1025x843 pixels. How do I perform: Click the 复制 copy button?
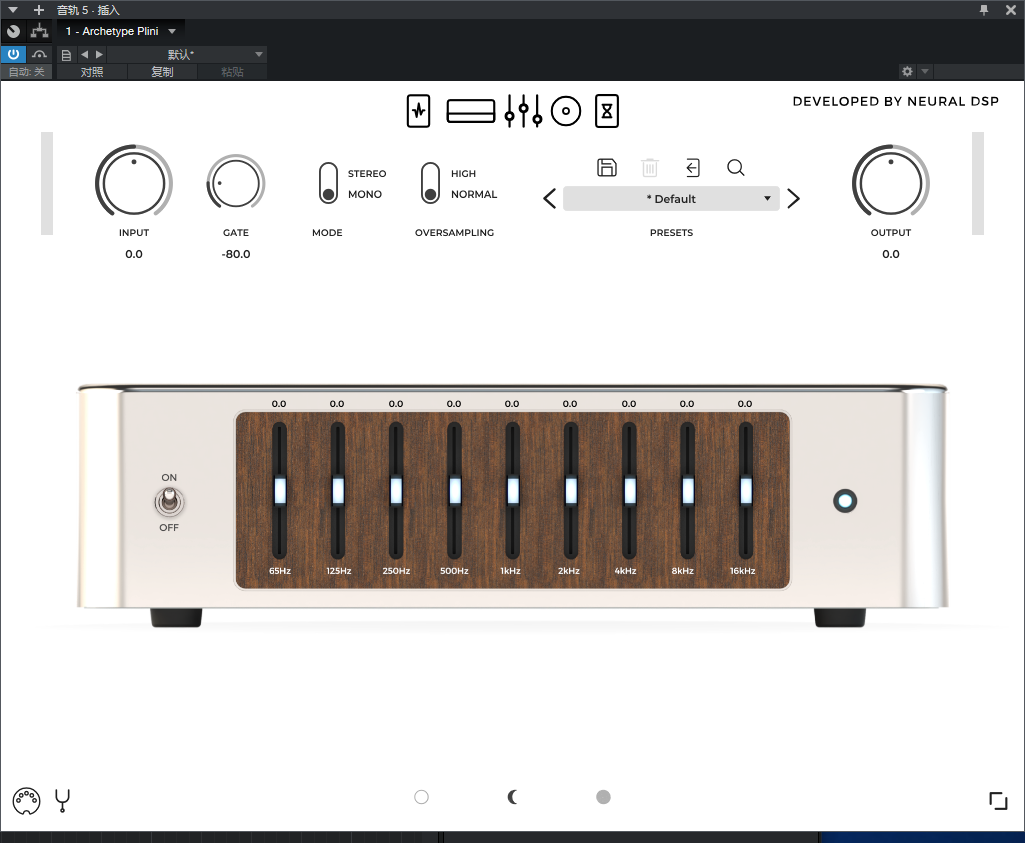tap(162, 72)
